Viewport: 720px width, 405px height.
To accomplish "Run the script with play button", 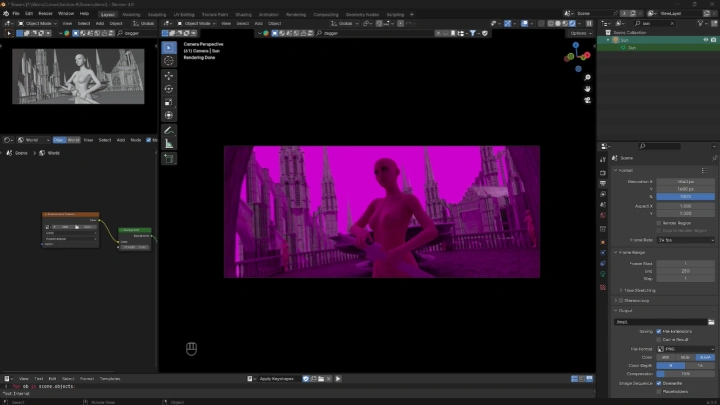I will point(338,379).
